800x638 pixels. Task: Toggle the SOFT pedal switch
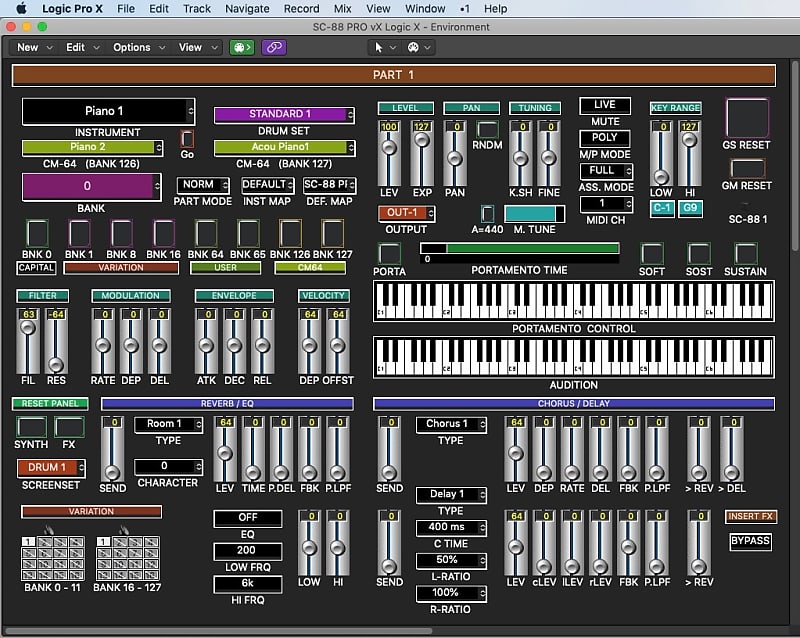tap(652, 254)
